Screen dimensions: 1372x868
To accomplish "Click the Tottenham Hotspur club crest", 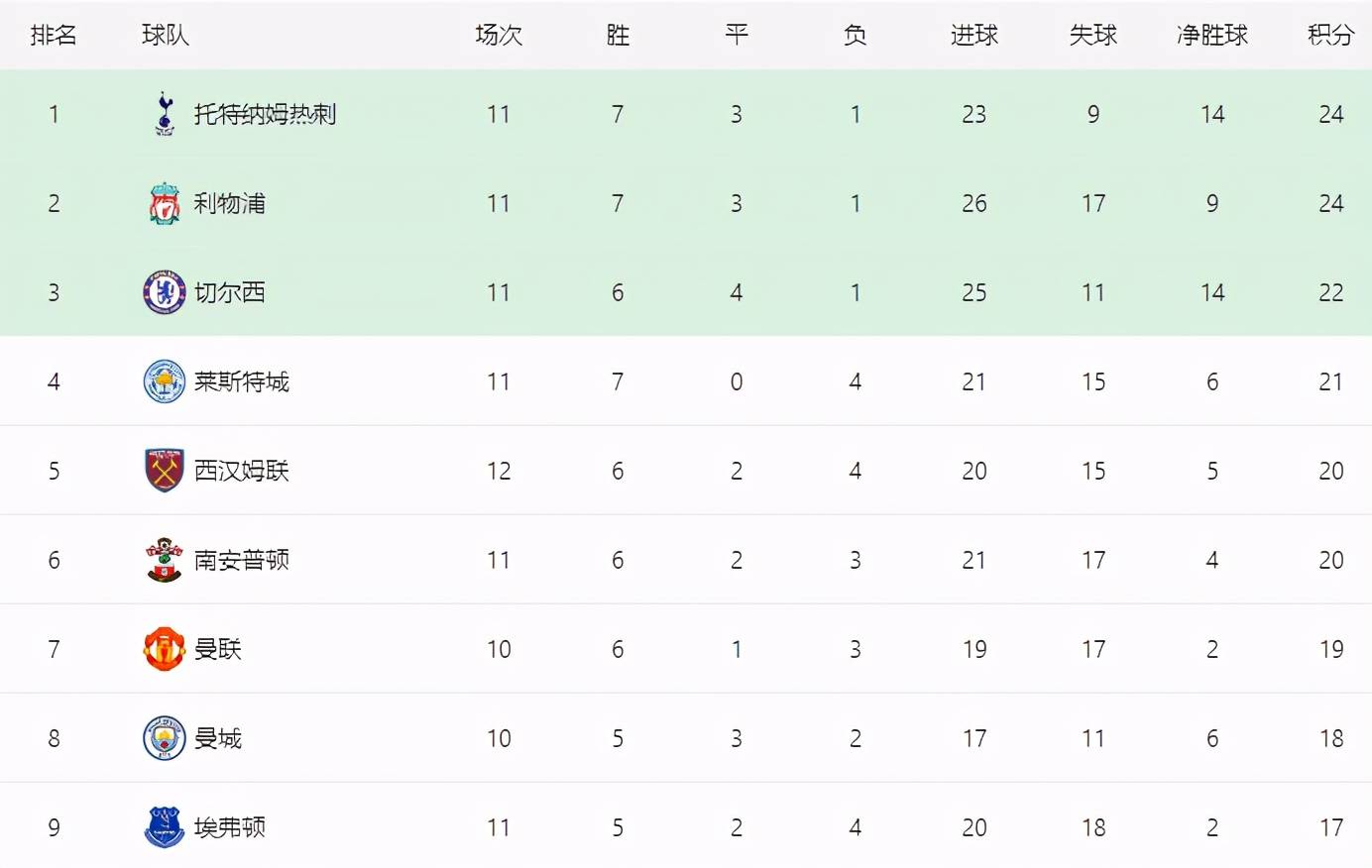I will 165,114.
